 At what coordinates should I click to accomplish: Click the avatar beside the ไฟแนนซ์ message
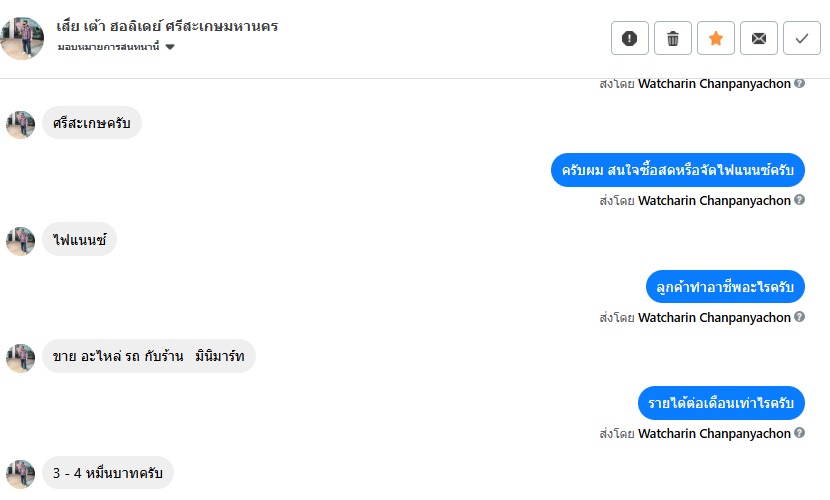click(x=20, y=240)
